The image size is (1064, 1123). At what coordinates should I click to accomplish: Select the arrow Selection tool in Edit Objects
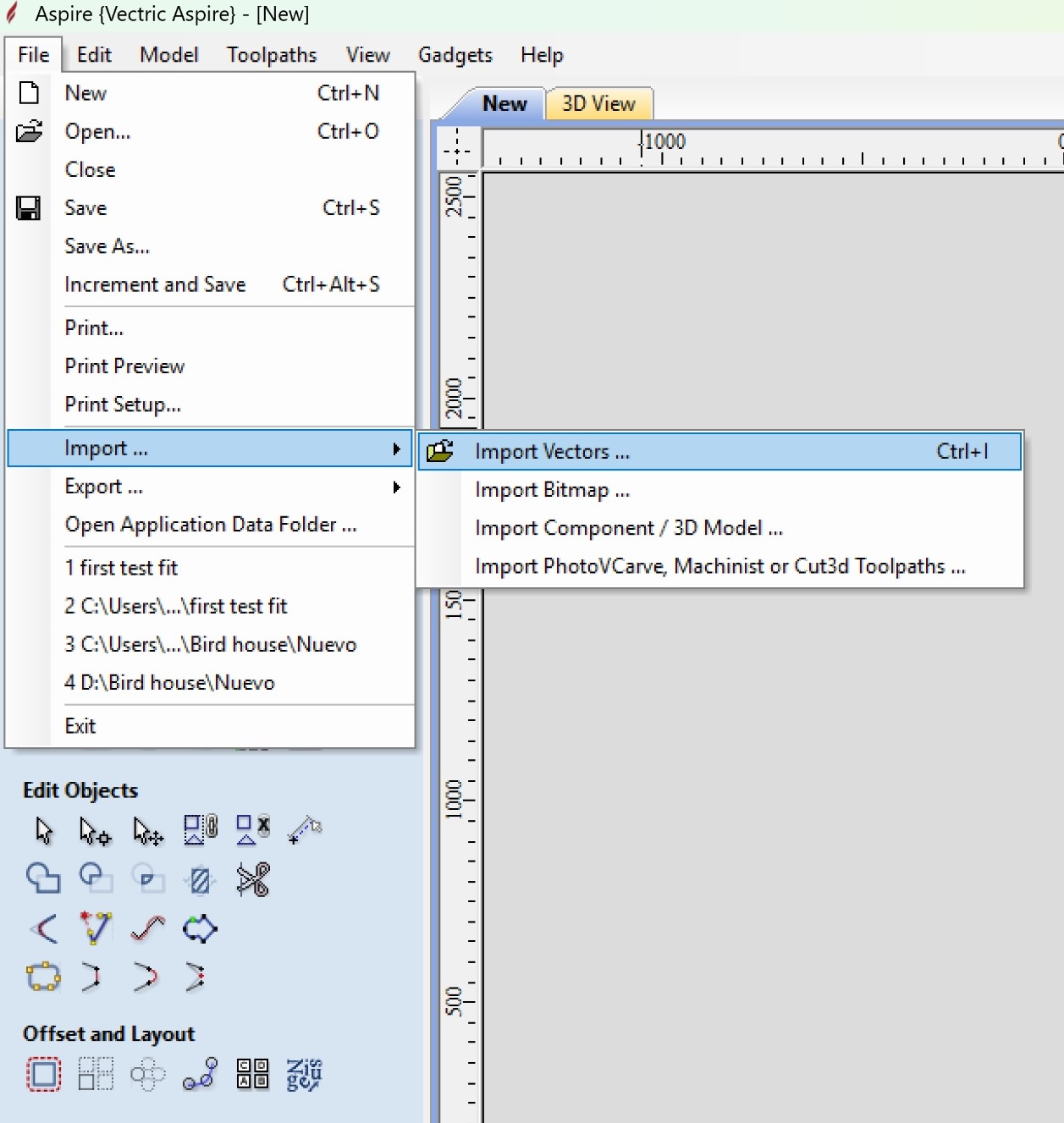click(x=44, y=830)
